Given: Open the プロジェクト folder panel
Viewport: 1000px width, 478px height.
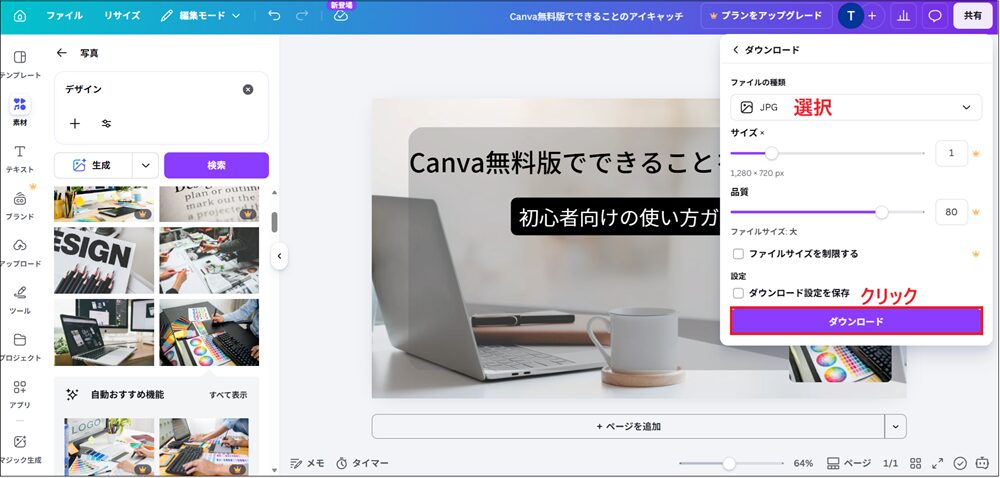Looking at the screenshot, I should tap(20, 347).
